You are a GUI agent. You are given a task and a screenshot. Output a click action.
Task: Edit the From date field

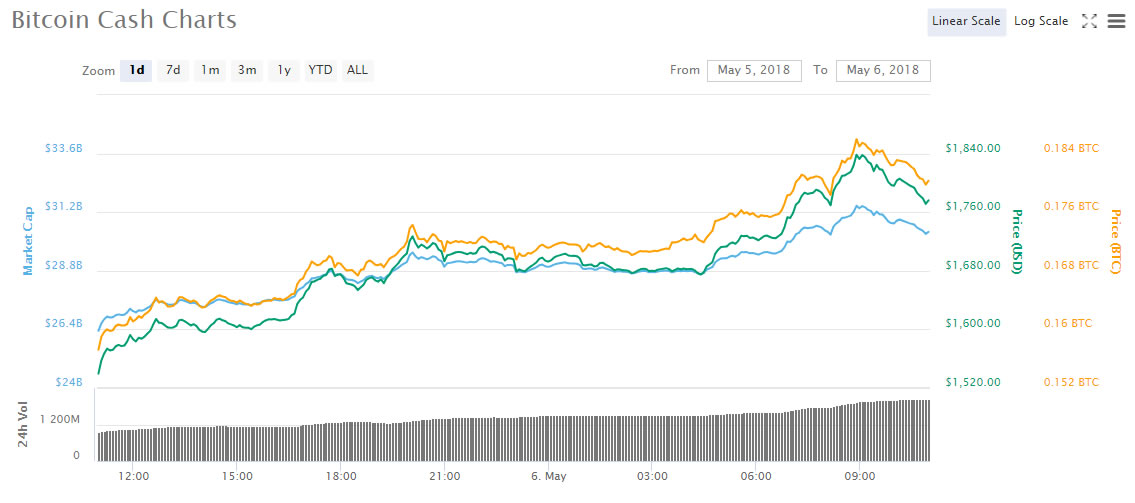754,70
